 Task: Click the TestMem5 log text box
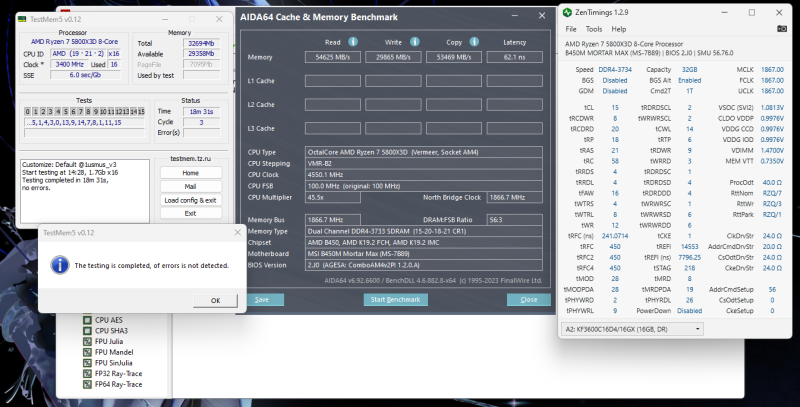[x=85, y=191]
